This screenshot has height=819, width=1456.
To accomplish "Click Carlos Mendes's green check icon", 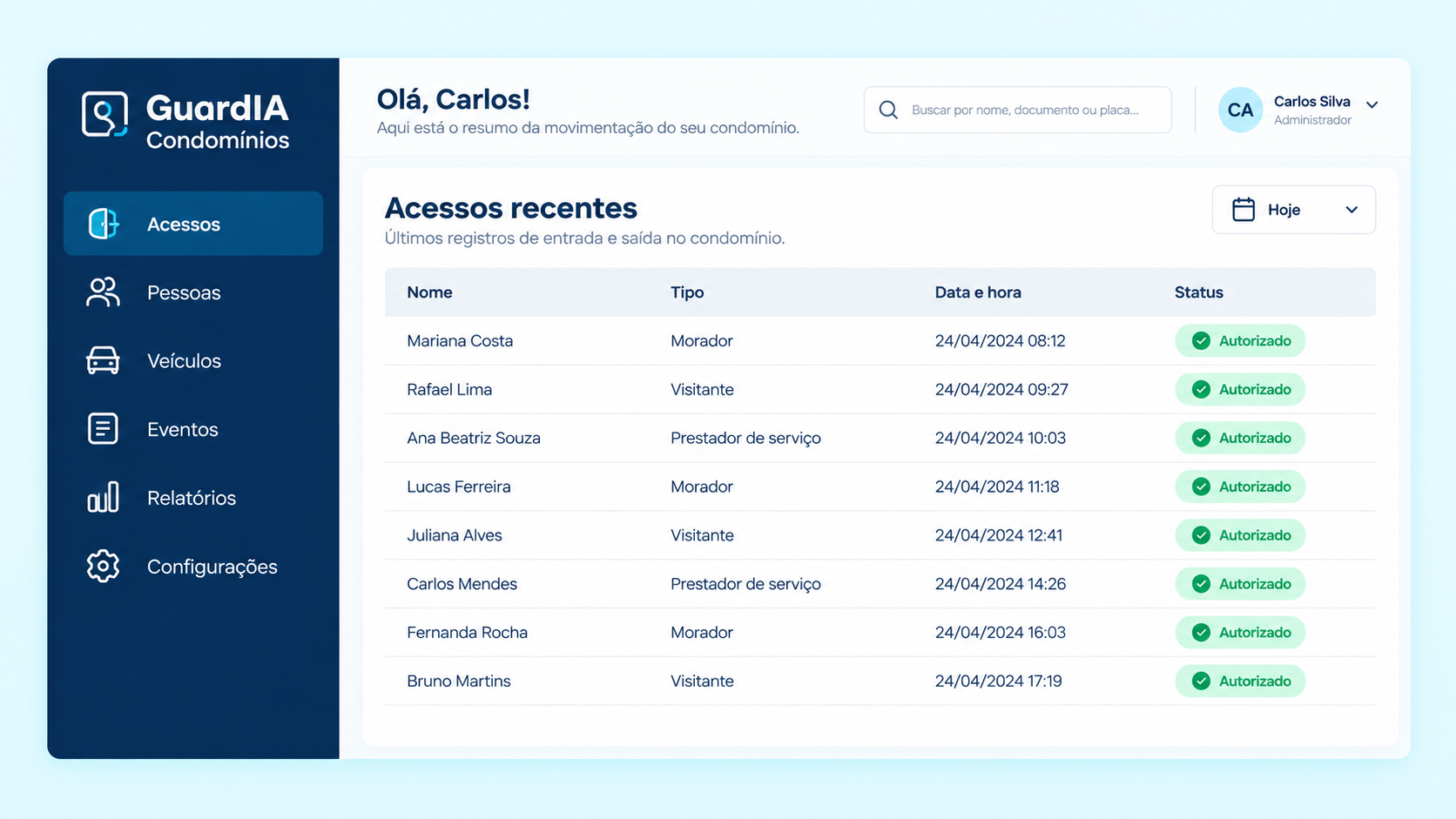I will tap(1201, 584).
